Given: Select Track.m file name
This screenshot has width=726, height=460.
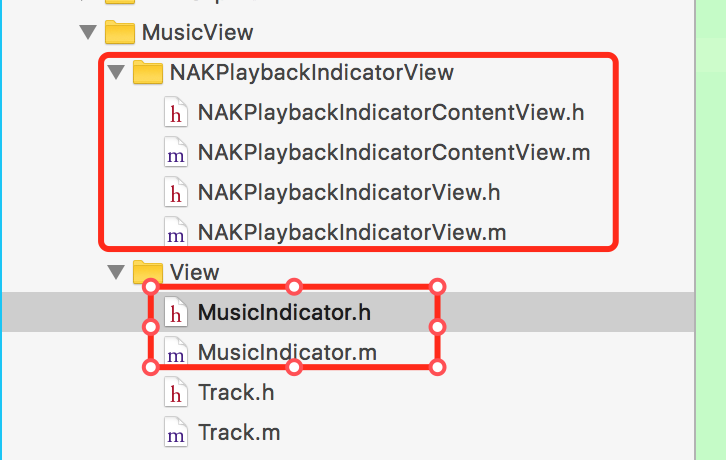Looking at the screenshot, I should pyautogui.click(x=239, y=433).
